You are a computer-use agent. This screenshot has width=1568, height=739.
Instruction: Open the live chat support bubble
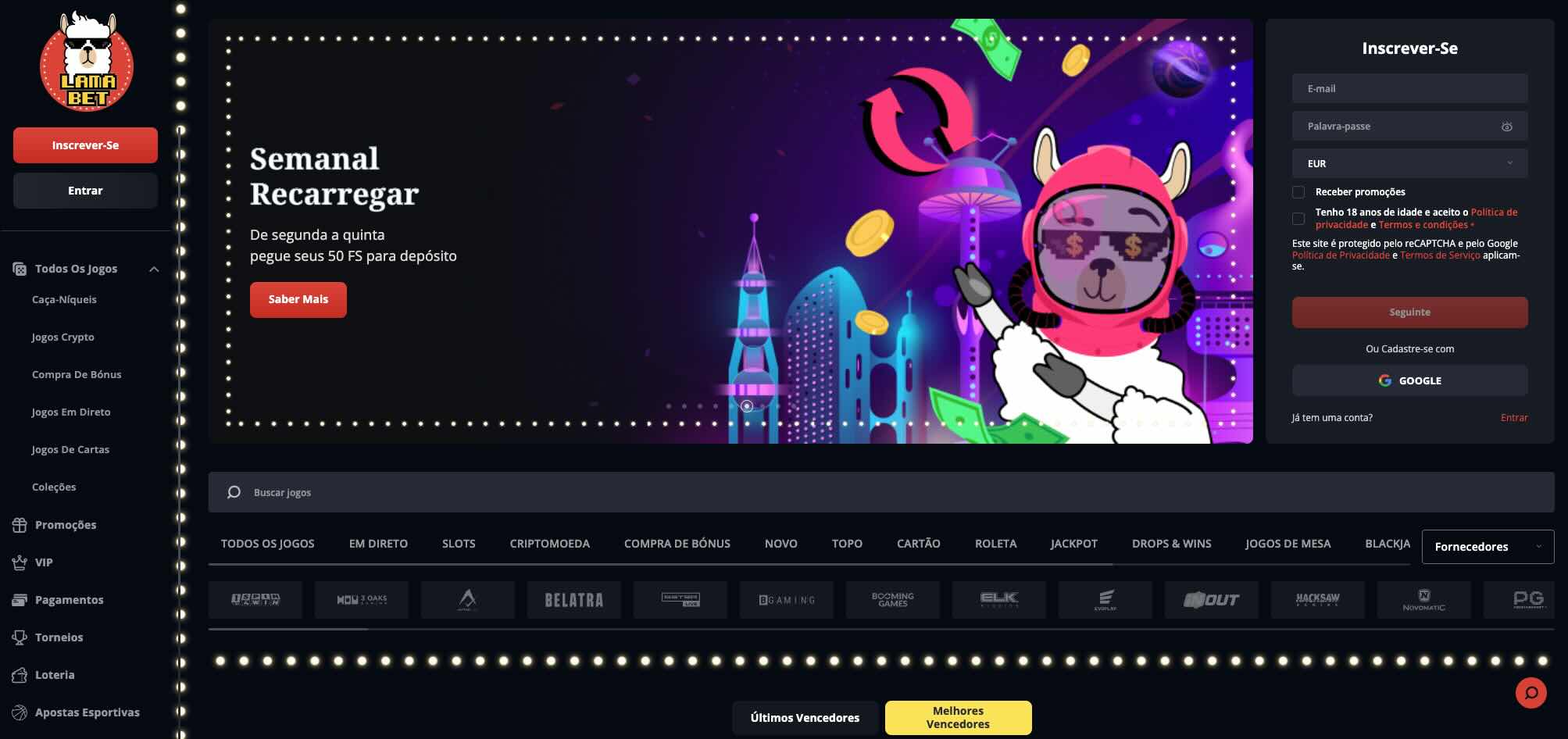1530,693
